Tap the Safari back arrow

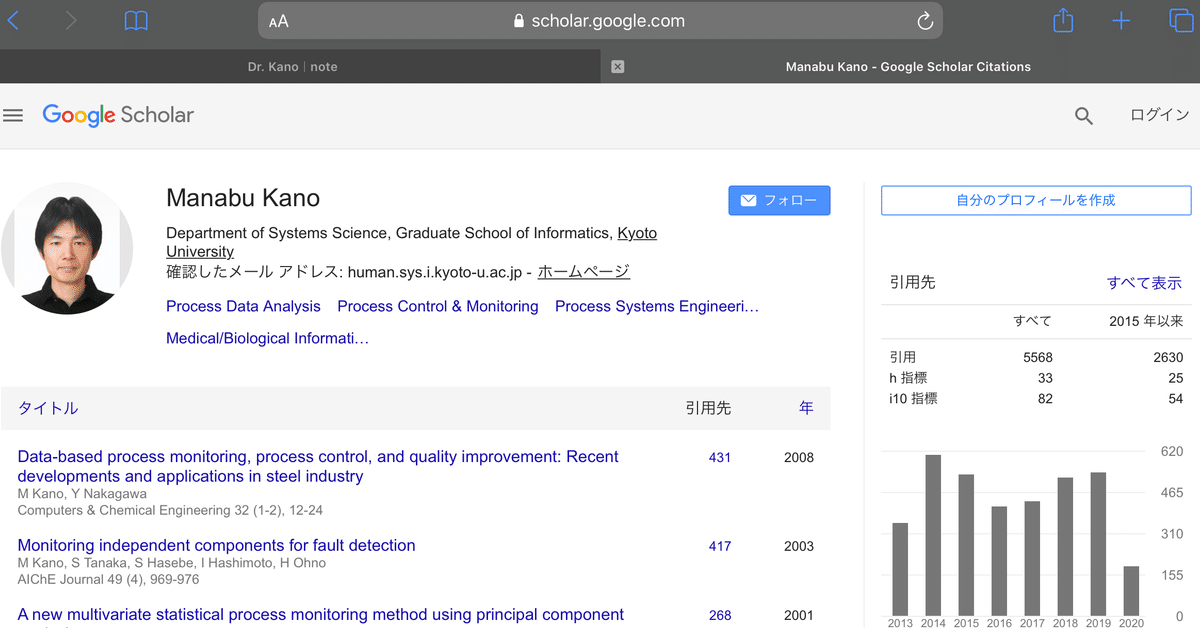point(13,21)
